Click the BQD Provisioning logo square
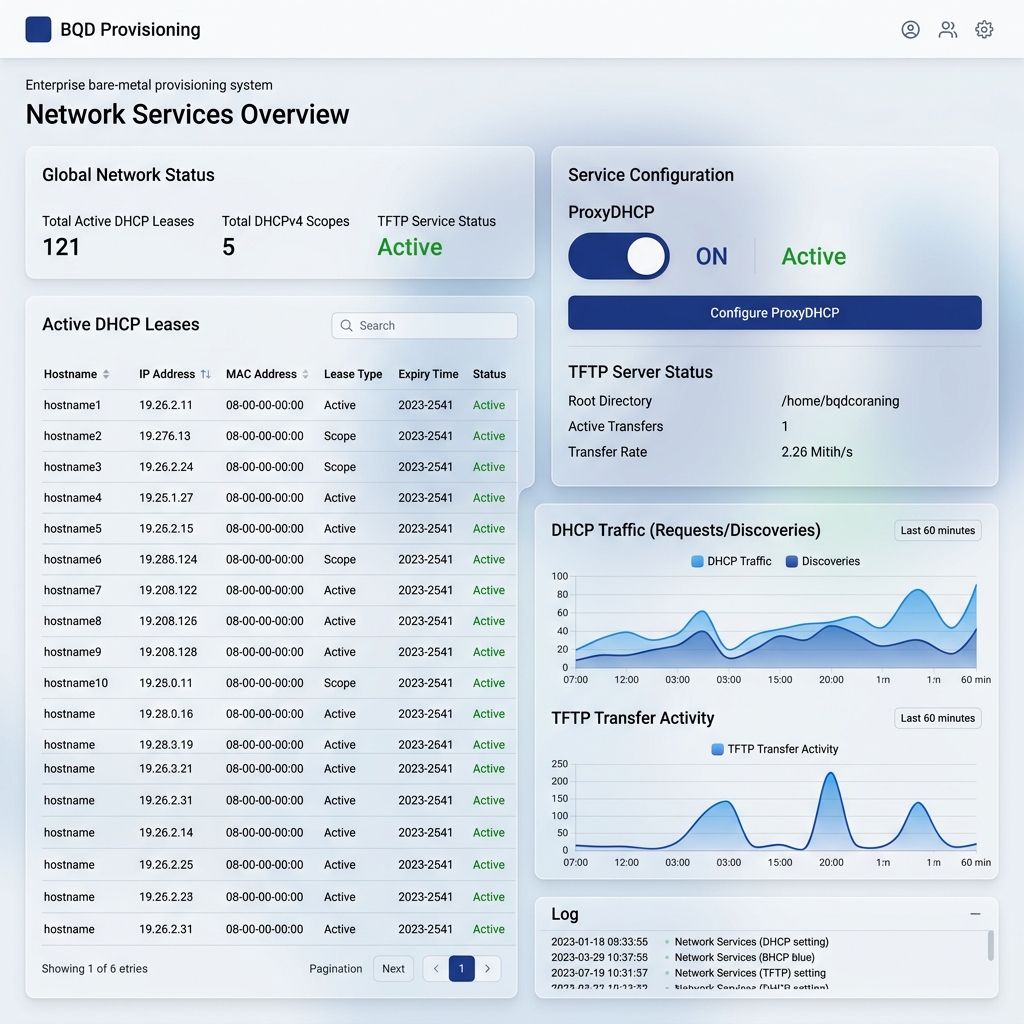Screen dimensions: 1024x1024 [39, 29]
